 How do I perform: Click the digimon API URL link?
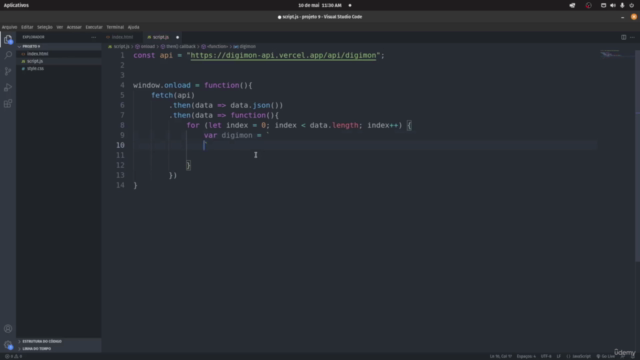[283, 56]
